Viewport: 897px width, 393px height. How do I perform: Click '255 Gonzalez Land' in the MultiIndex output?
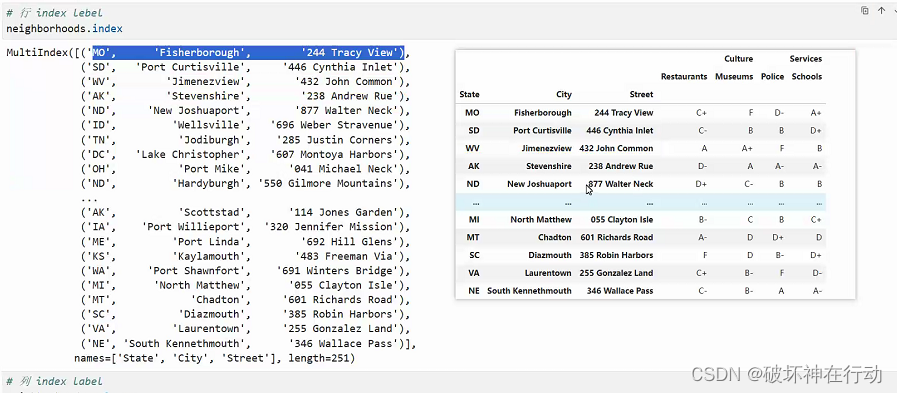pyautogui.click(x=340, y=329)
